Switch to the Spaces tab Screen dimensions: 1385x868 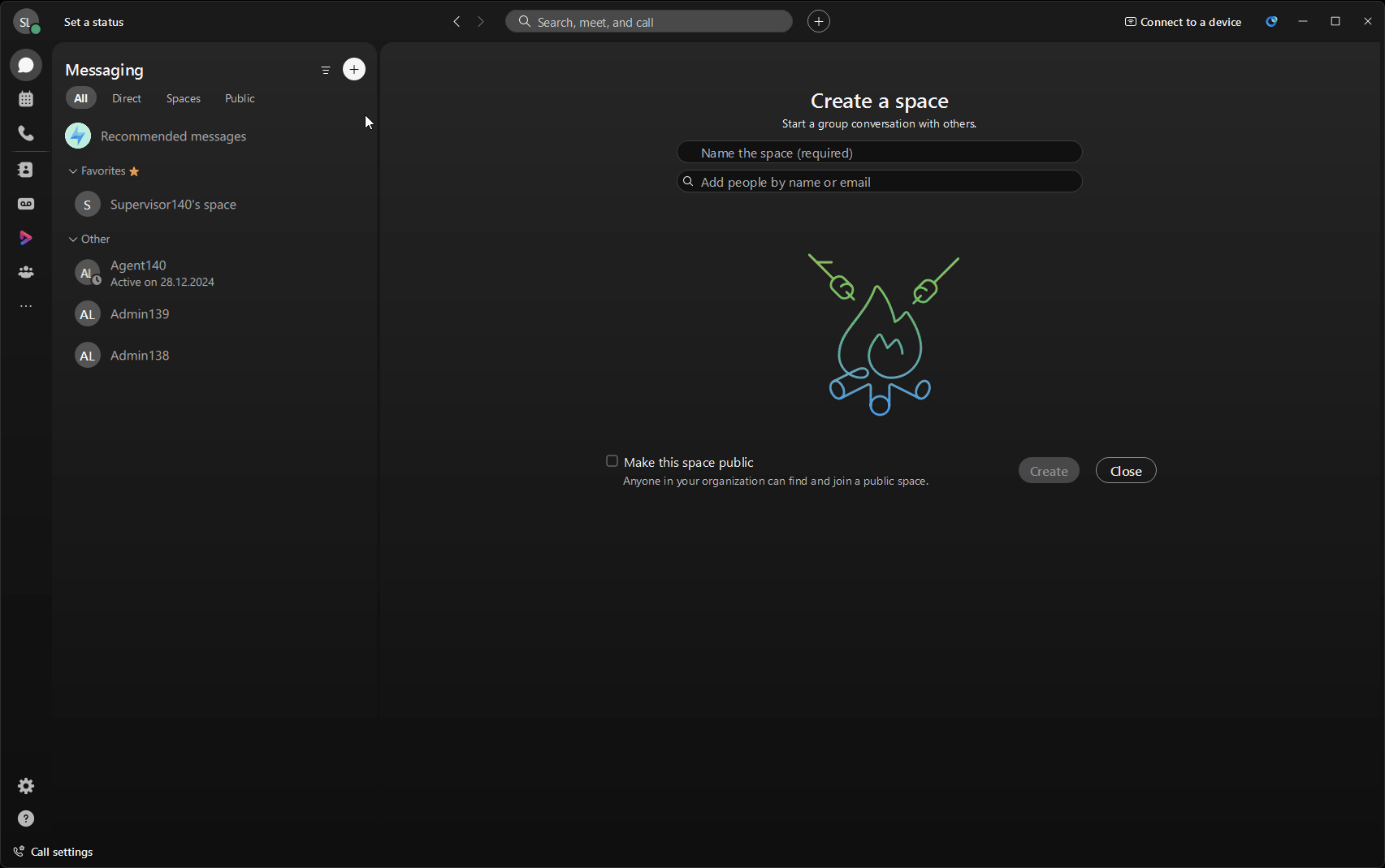pos(184,98)
